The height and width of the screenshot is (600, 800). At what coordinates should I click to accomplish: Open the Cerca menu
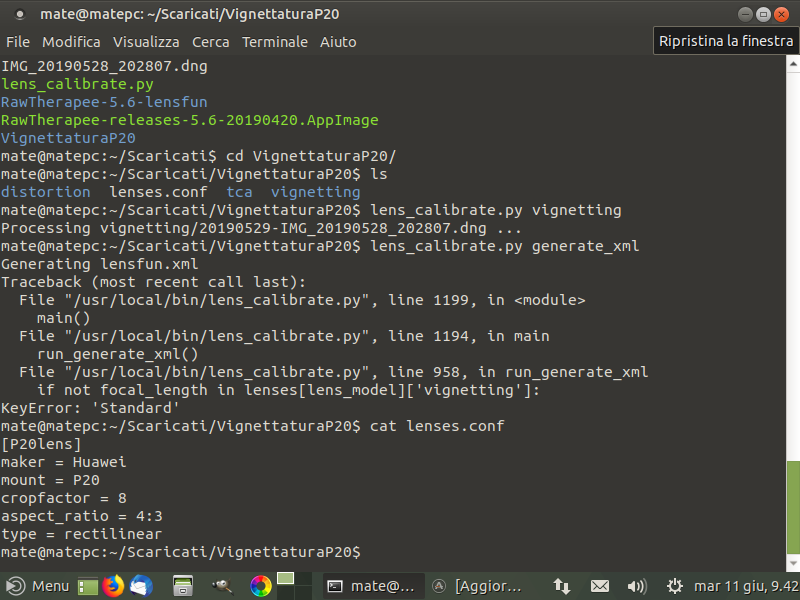click(210, 42)
